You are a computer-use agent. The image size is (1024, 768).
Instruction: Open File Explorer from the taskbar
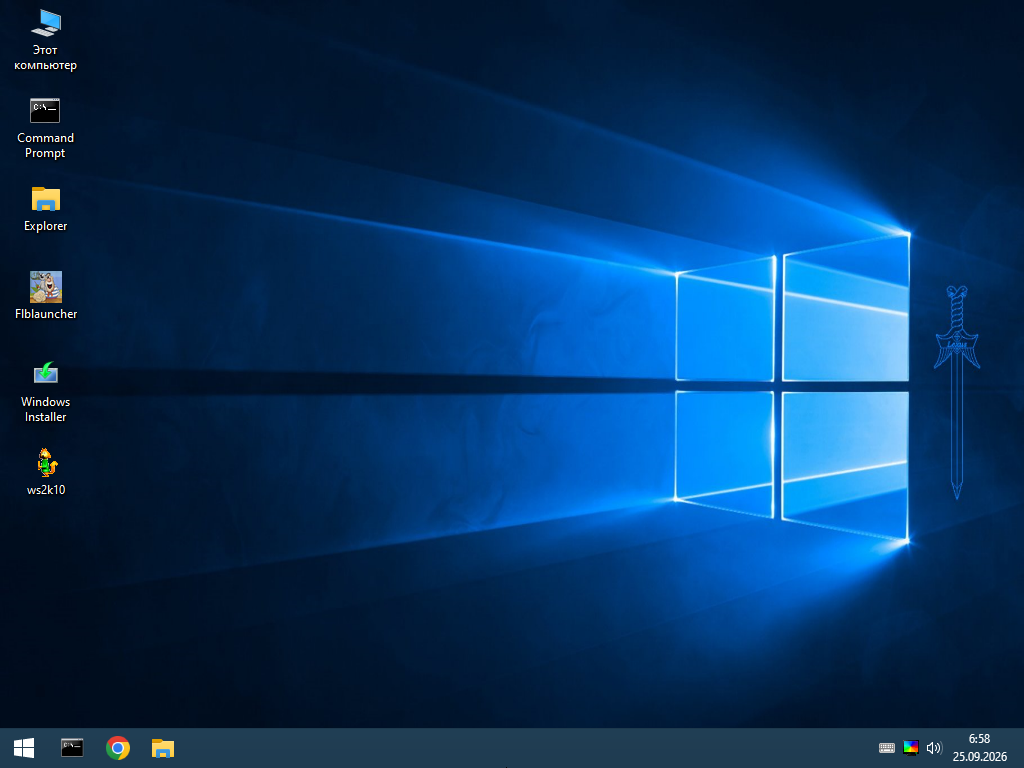(163, 748)
